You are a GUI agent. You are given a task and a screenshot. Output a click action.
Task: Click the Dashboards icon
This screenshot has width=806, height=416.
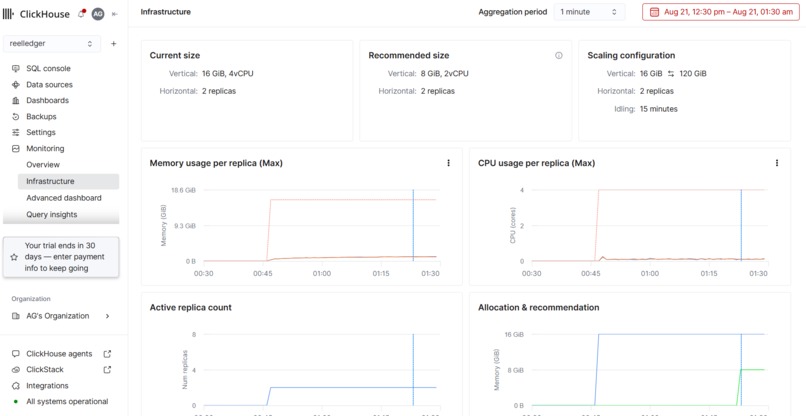(15, 101)
